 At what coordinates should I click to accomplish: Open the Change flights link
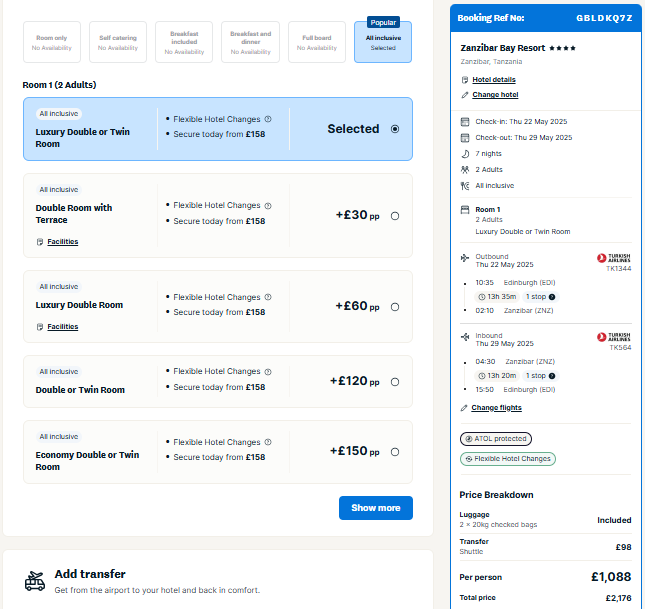[x=497, y=408]
